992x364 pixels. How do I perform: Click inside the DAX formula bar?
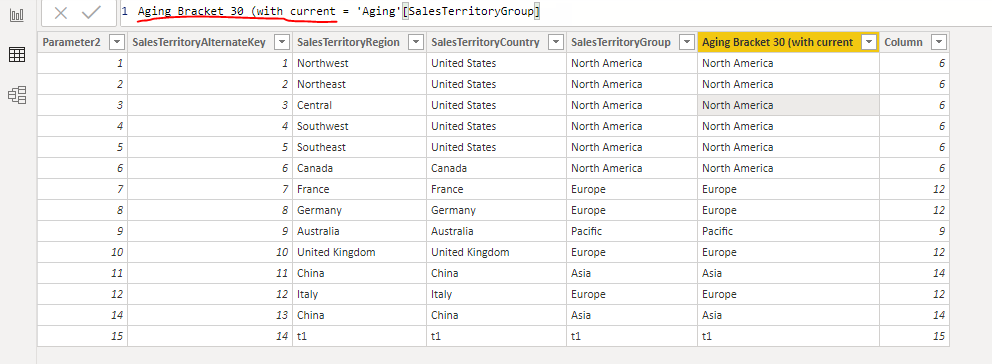point(555,13)
